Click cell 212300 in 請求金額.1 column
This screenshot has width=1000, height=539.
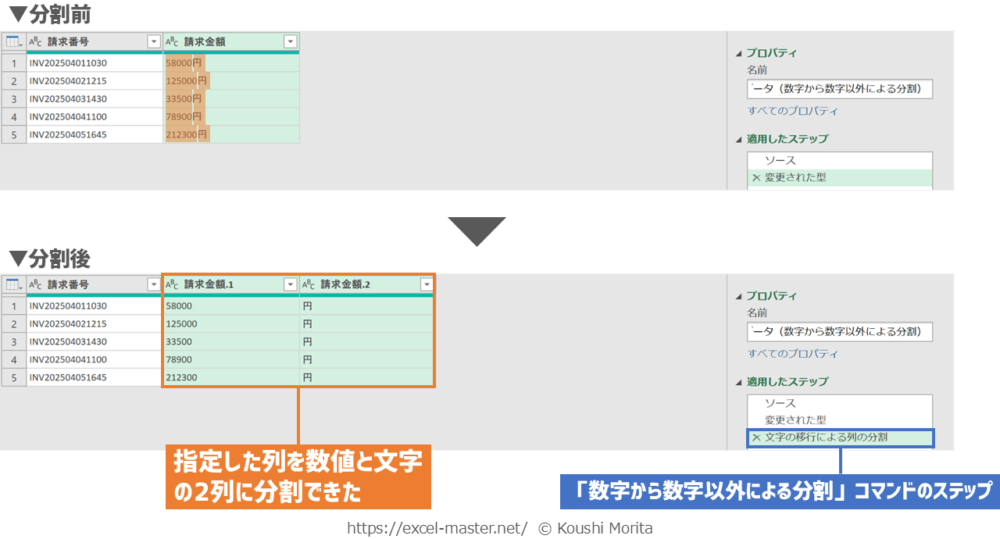231,378
